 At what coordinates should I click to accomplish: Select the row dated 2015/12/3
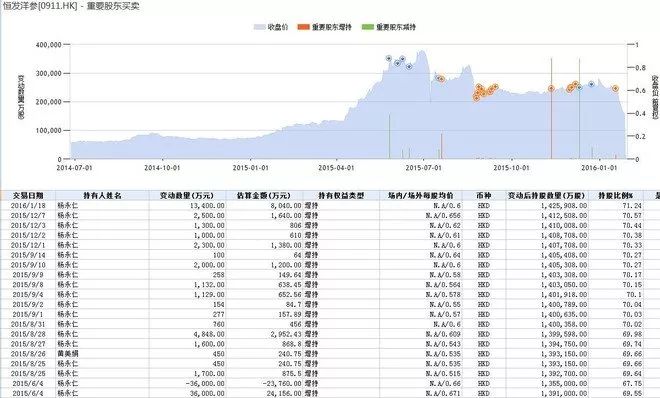330,226
